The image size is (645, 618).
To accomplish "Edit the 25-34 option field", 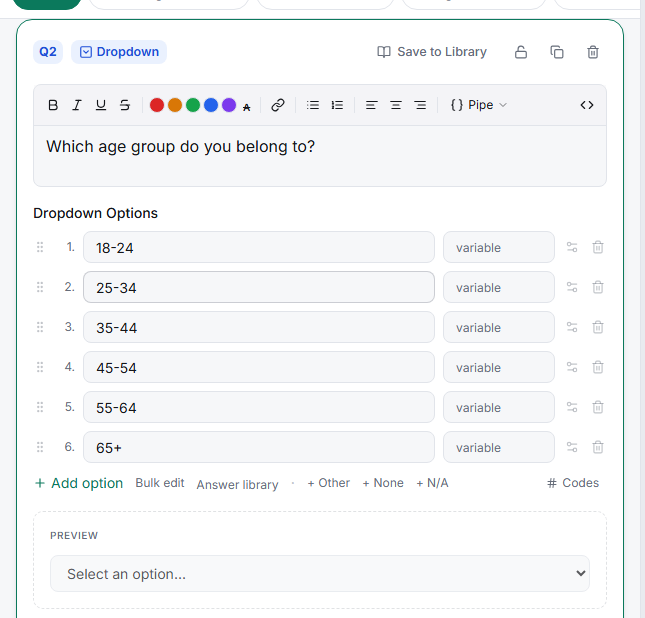I will (x=259, y=287).
